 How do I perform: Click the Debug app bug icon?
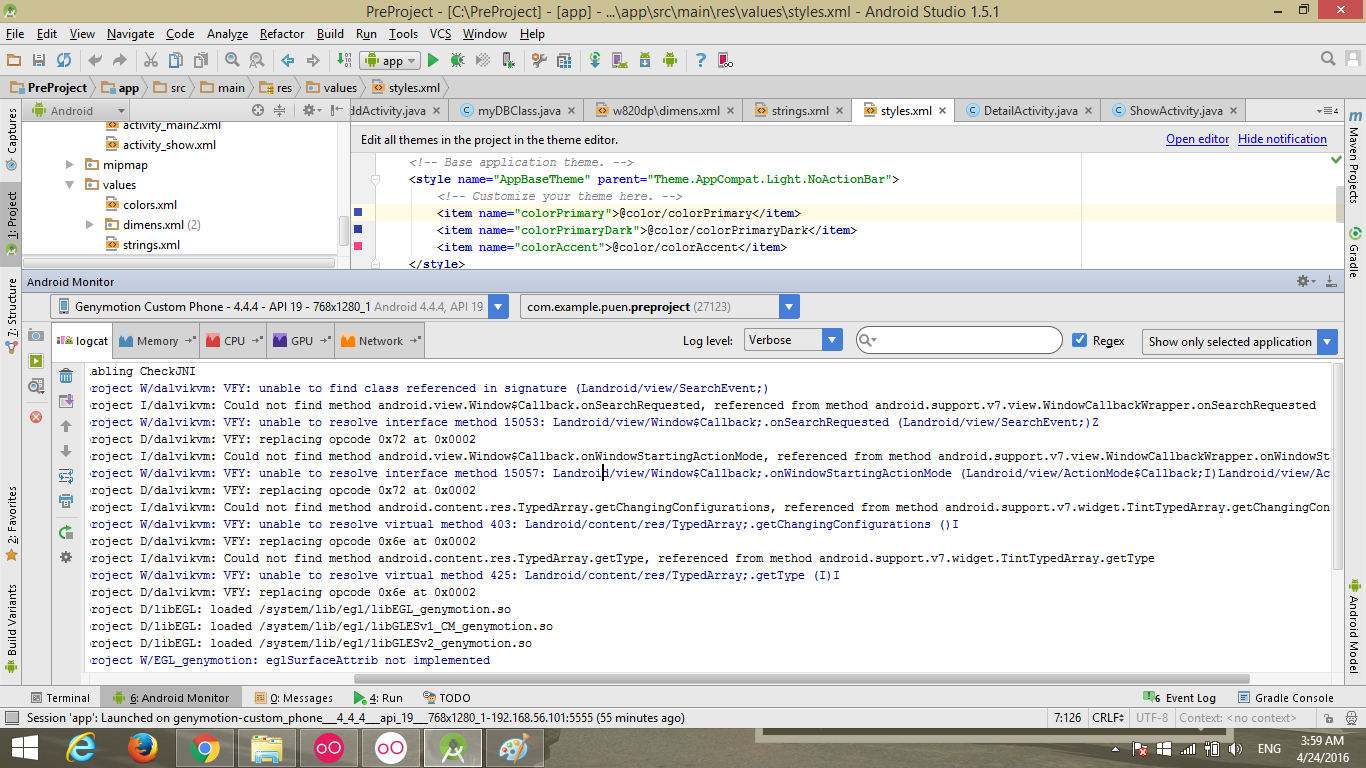click(x=457, y=60)
